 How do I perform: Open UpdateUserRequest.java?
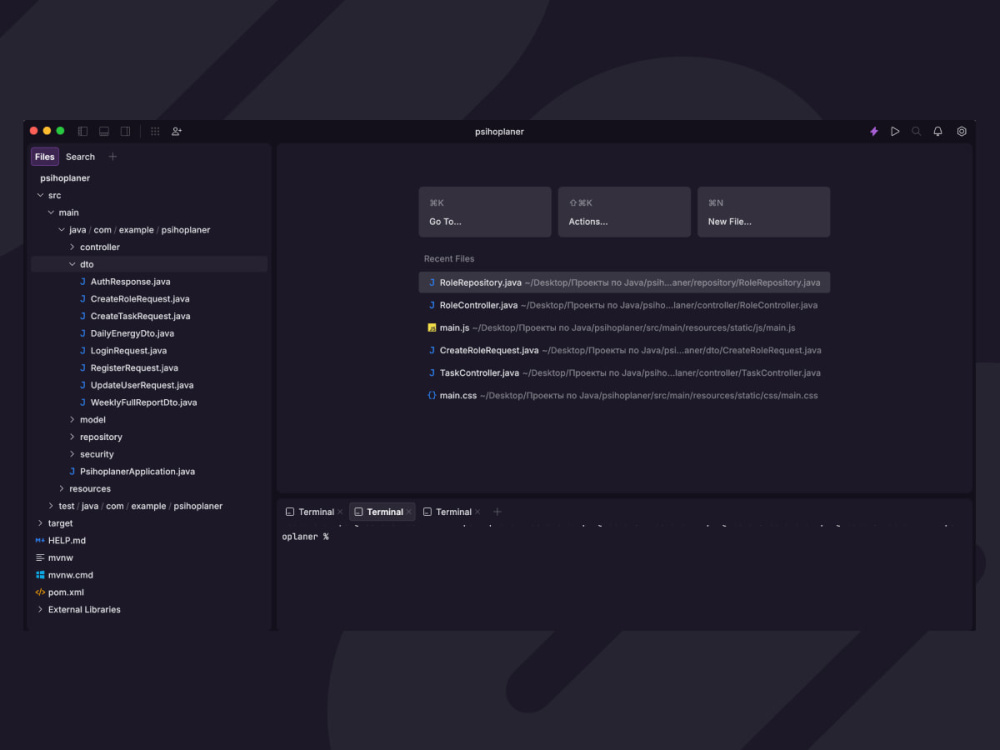[x=142, y=385]
